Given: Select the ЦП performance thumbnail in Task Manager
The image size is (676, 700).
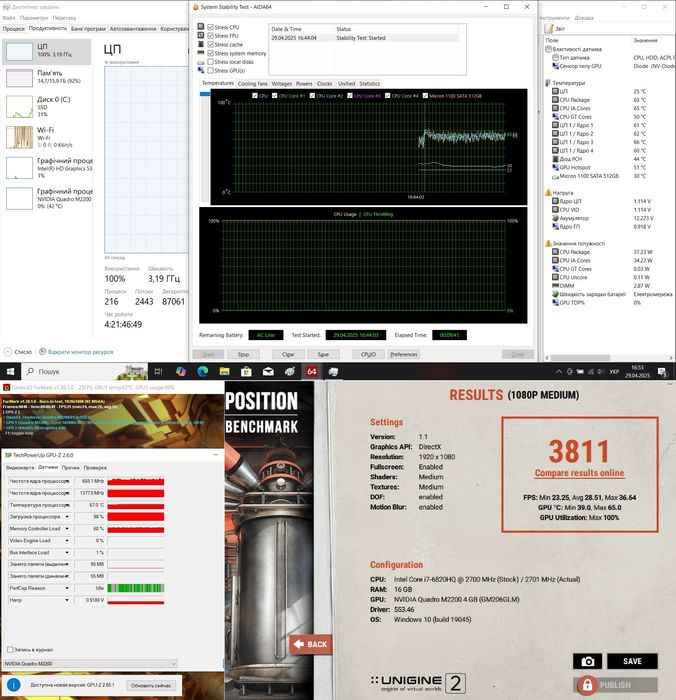Looking at the screenshot, I should (x=19, y=51).
